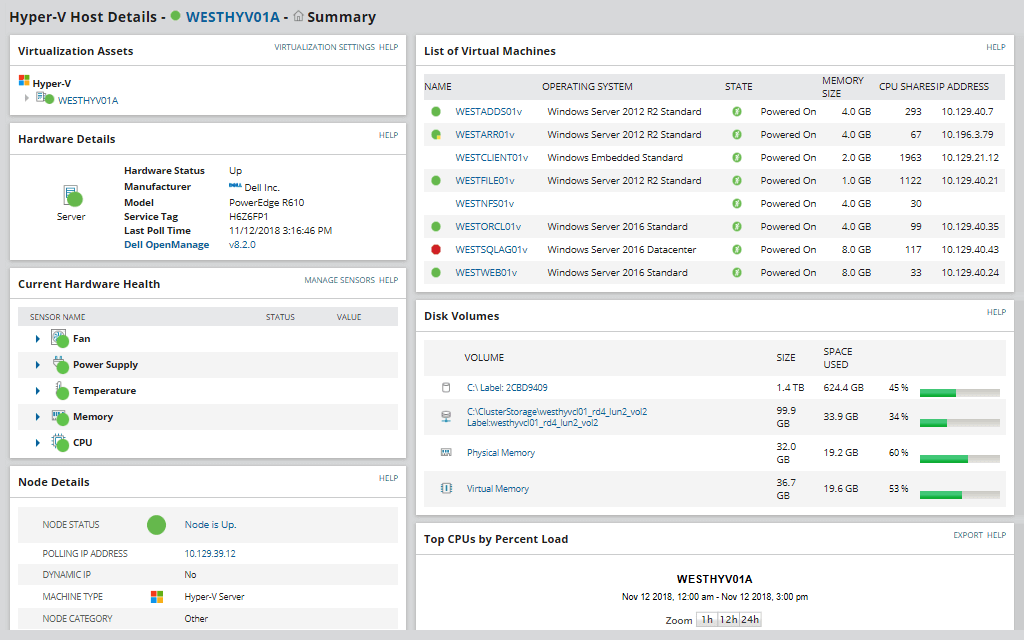Expand the Memory sensor row

[x=38, y=417]
